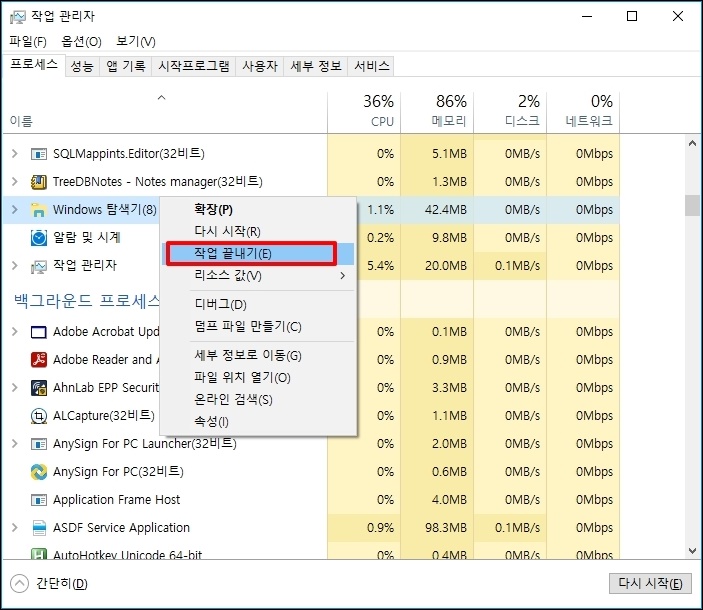703x610 pixels.
Task: Expand the 작업 관리자 process group
Action: click(15, 265)
